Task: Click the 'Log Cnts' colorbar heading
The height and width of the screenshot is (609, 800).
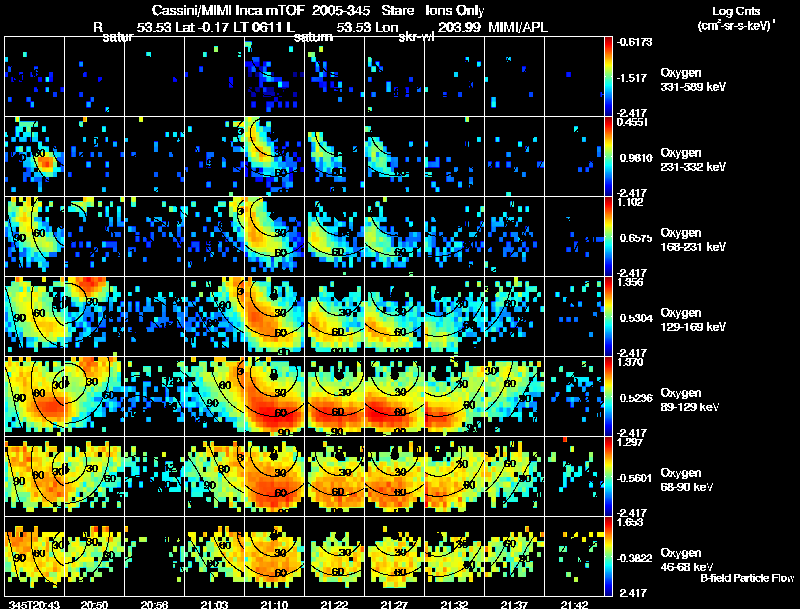Action: click(x=736, y=11)
